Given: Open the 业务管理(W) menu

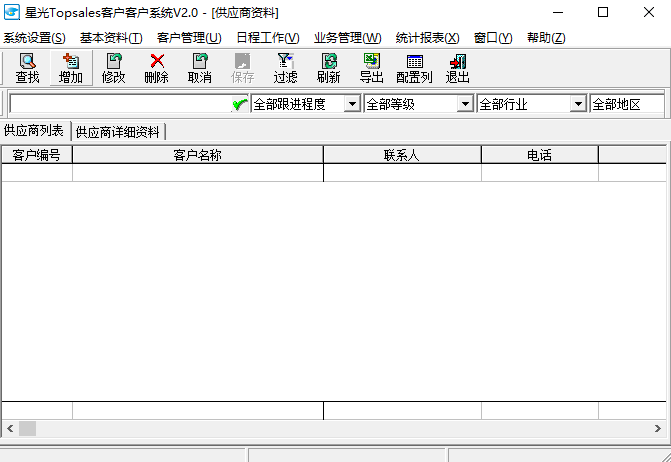Looking at the screenshot, I should pyautogui.click(x=347, y=38).
